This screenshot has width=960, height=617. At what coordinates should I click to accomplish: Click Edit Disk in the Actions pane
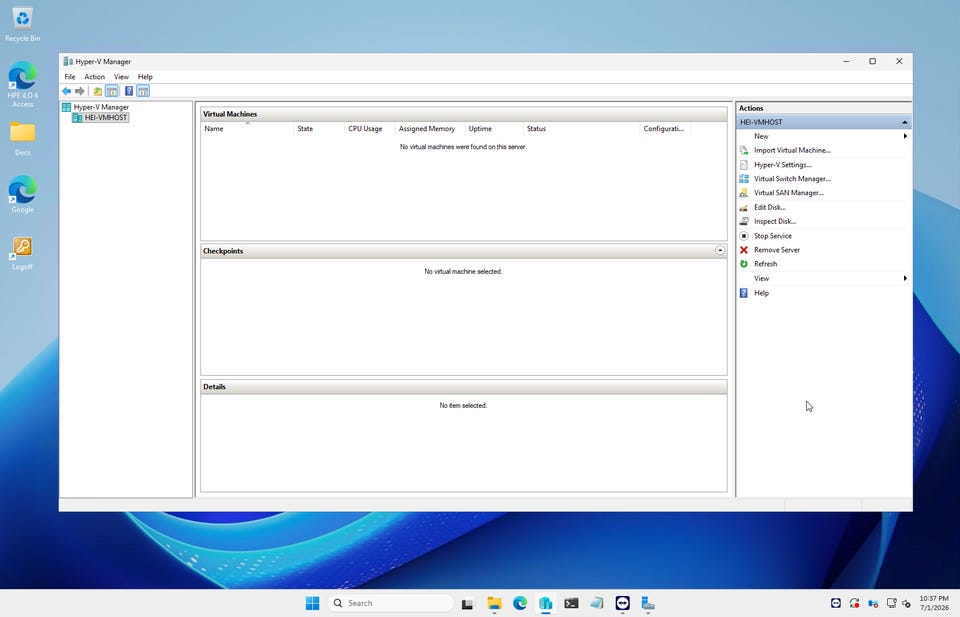click(x=770, y=208)
